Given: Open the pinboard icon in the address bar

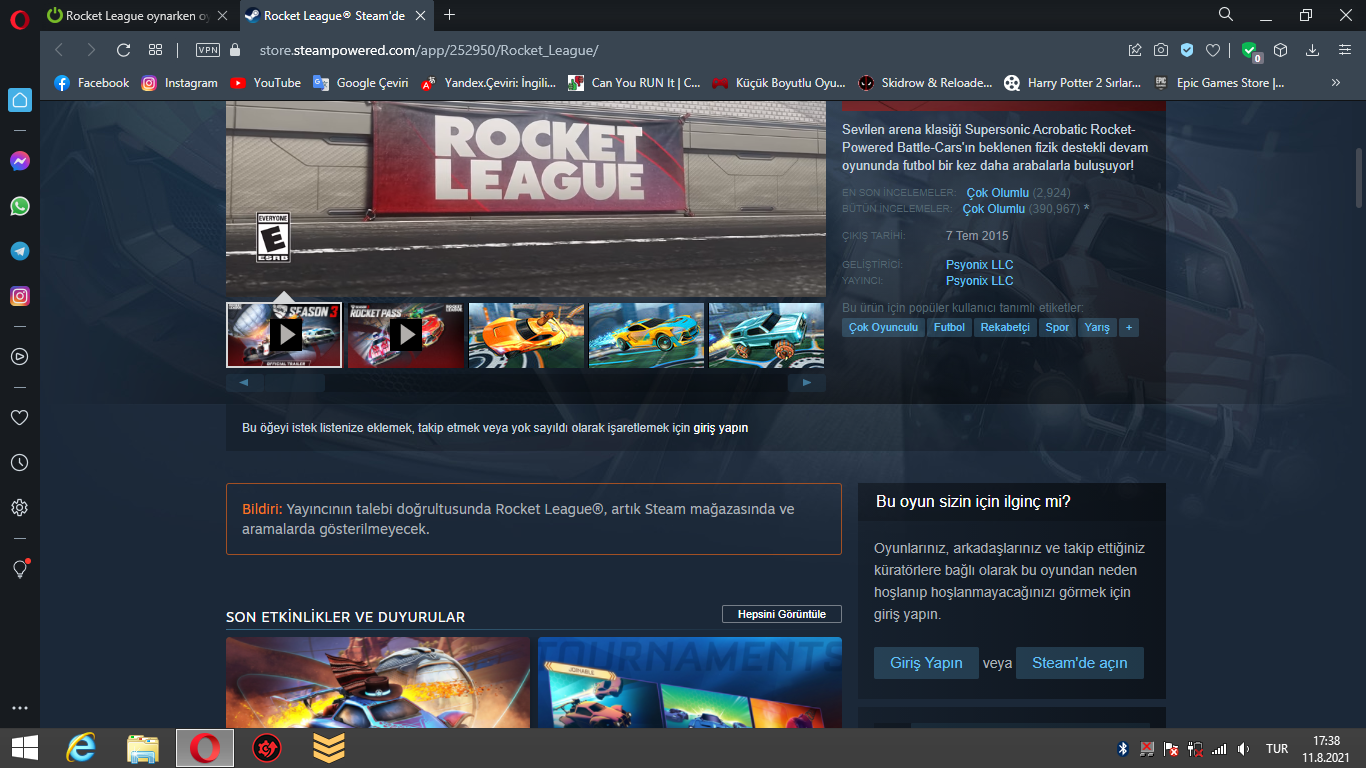Looking at the screenshot, I should click(1135, 50).
